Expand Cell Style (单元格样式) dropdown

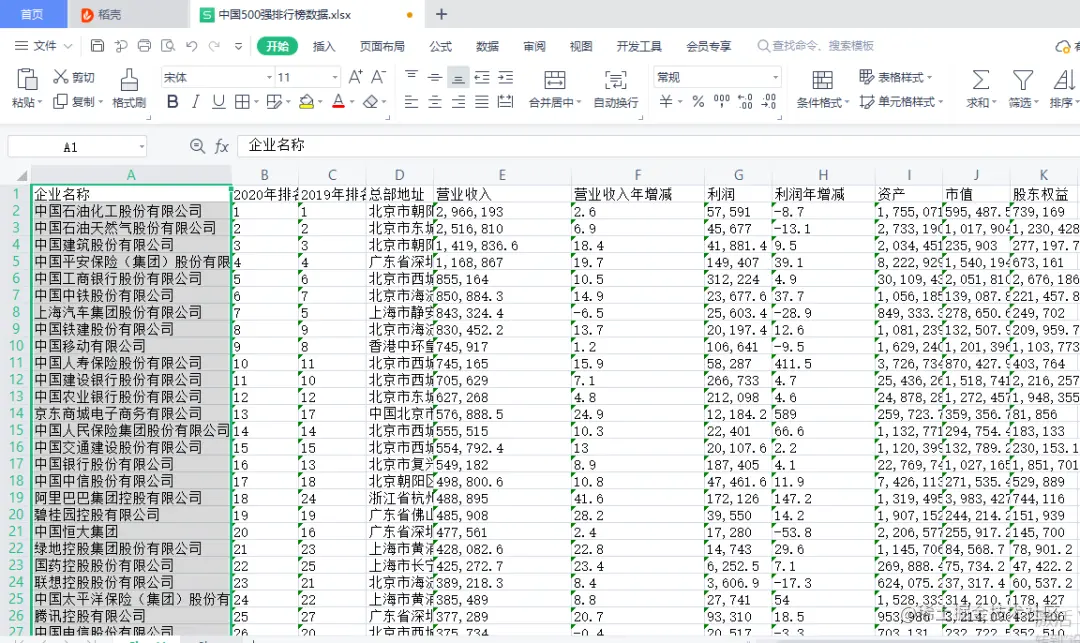click(x=940, y=102)
